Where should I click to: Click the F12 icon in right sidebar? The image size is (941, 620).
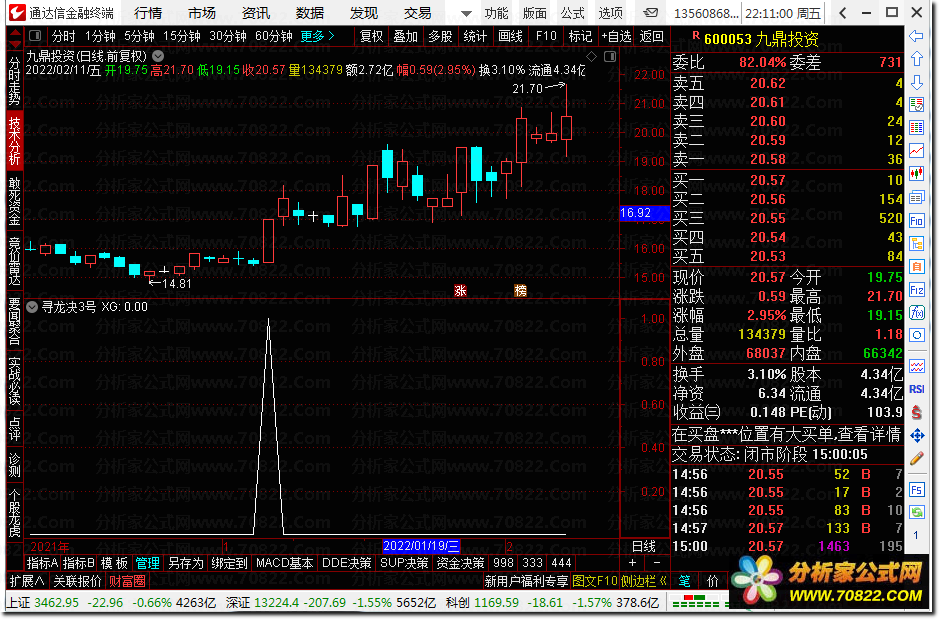pos(916,290)
